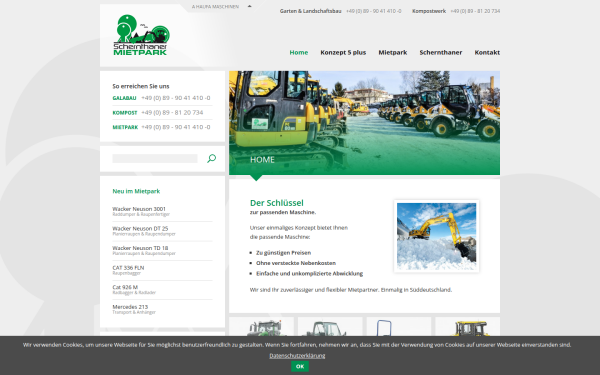Open the Datenschutzerklärung link
This screenshot has width=600, height=375.
pos(297,355)
